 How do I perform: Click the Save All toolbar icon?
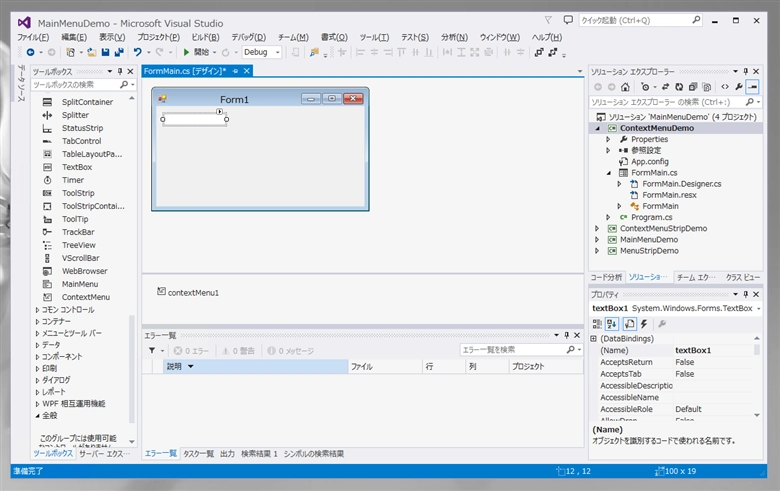pyautogui.click(x=119, y=52)
